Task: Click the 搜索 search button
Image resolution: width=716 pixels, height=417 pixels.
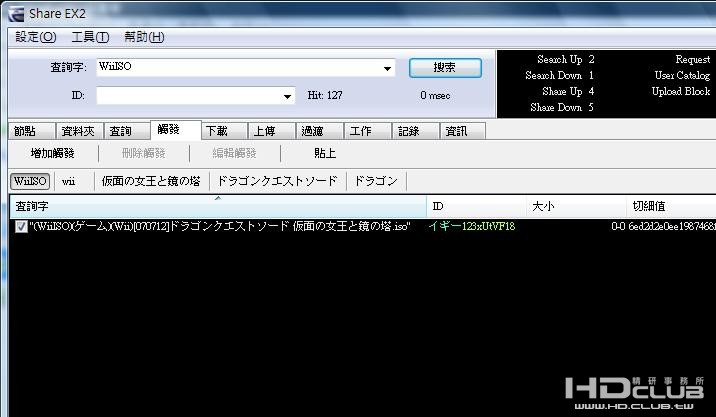Action: 445,68
